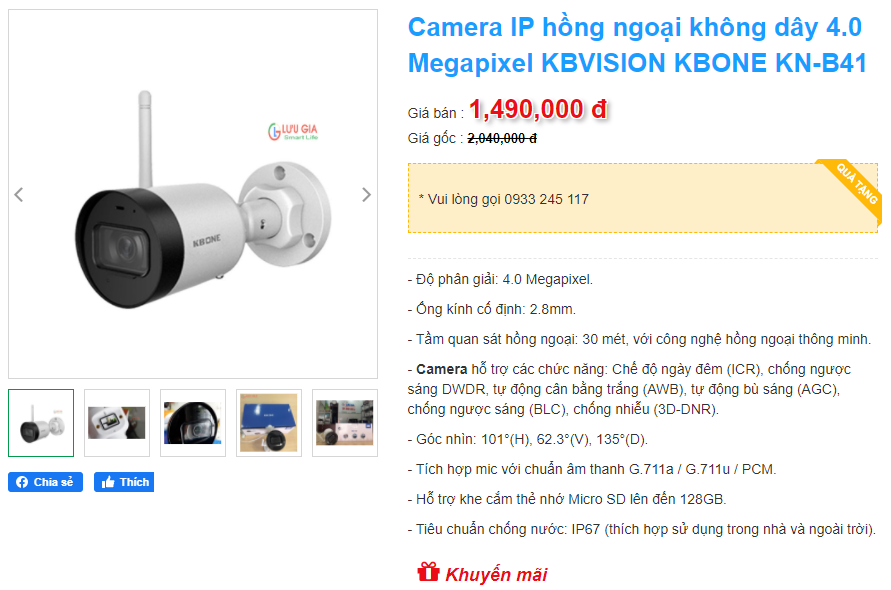Click the sale price 1,490,000 đ
This screenshot has width=891, height=590.
pos(538,109)
